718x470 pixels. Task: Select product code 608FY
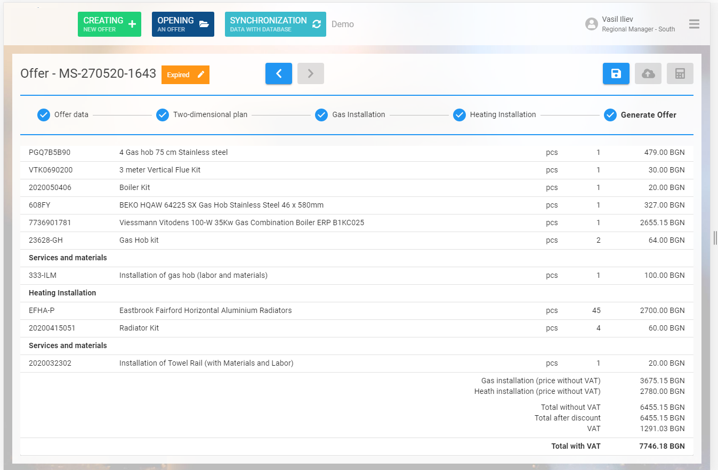click(x=39, y=205)
